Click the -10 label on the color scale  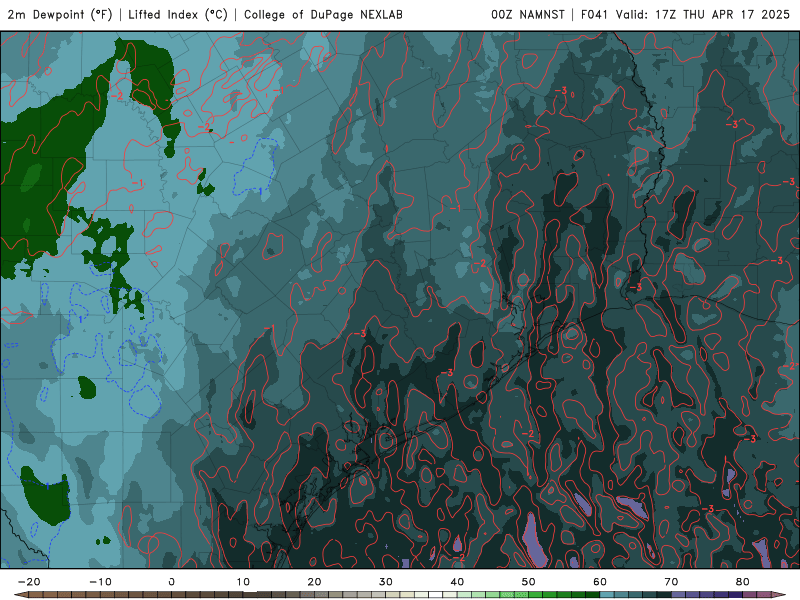(x=100, y=582)
